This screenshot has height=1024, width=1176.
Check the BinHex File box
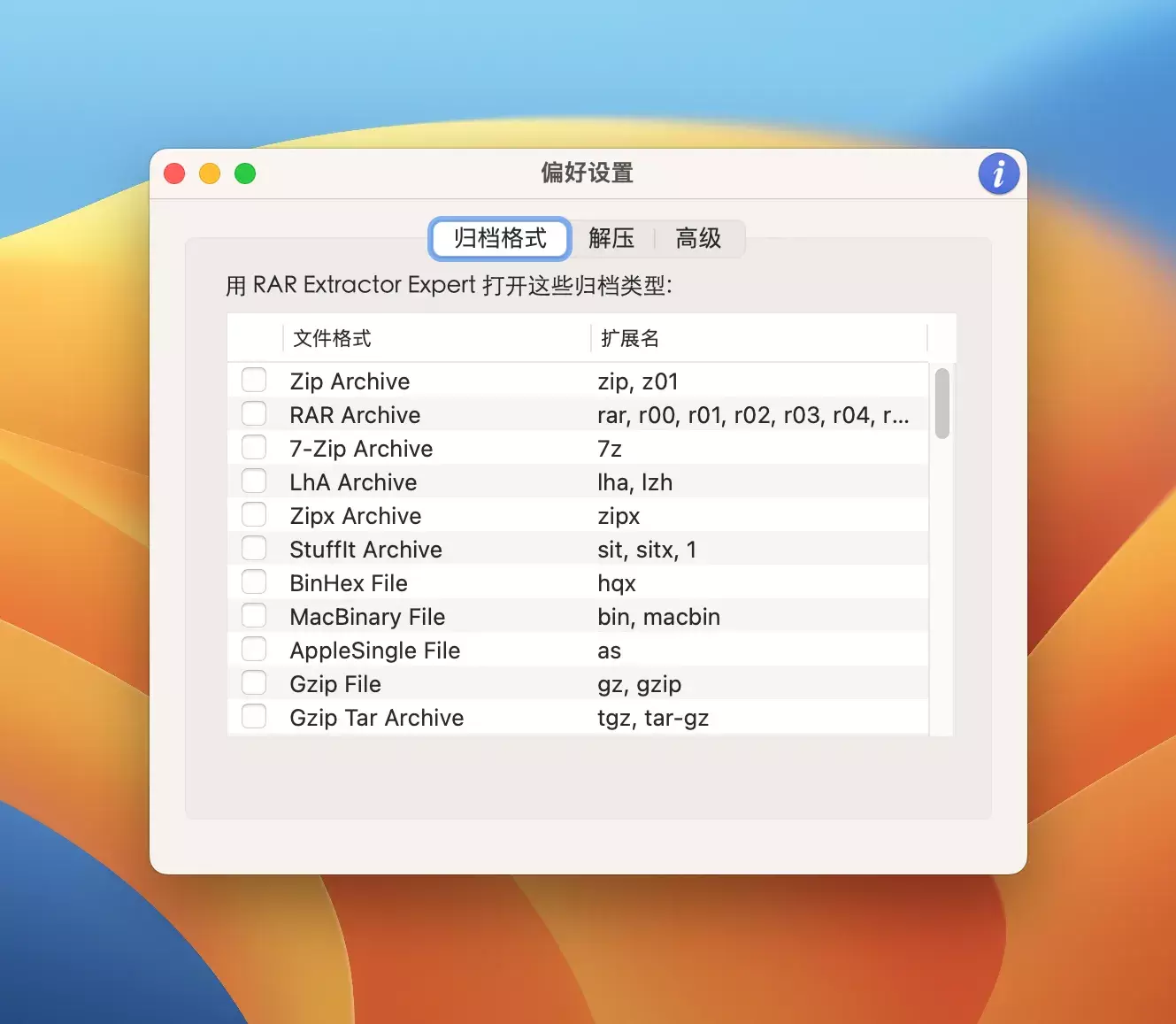254,582
